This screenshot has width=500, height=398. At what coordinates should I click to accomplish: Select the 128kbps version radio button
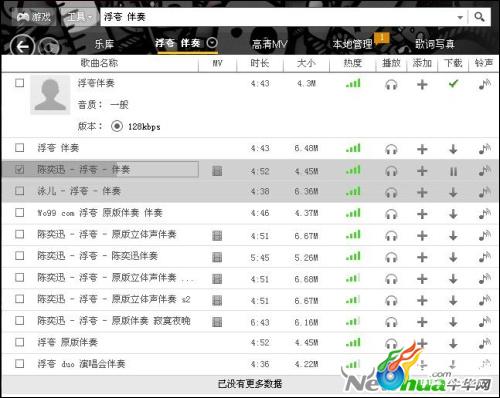click(x=117, y=126)
